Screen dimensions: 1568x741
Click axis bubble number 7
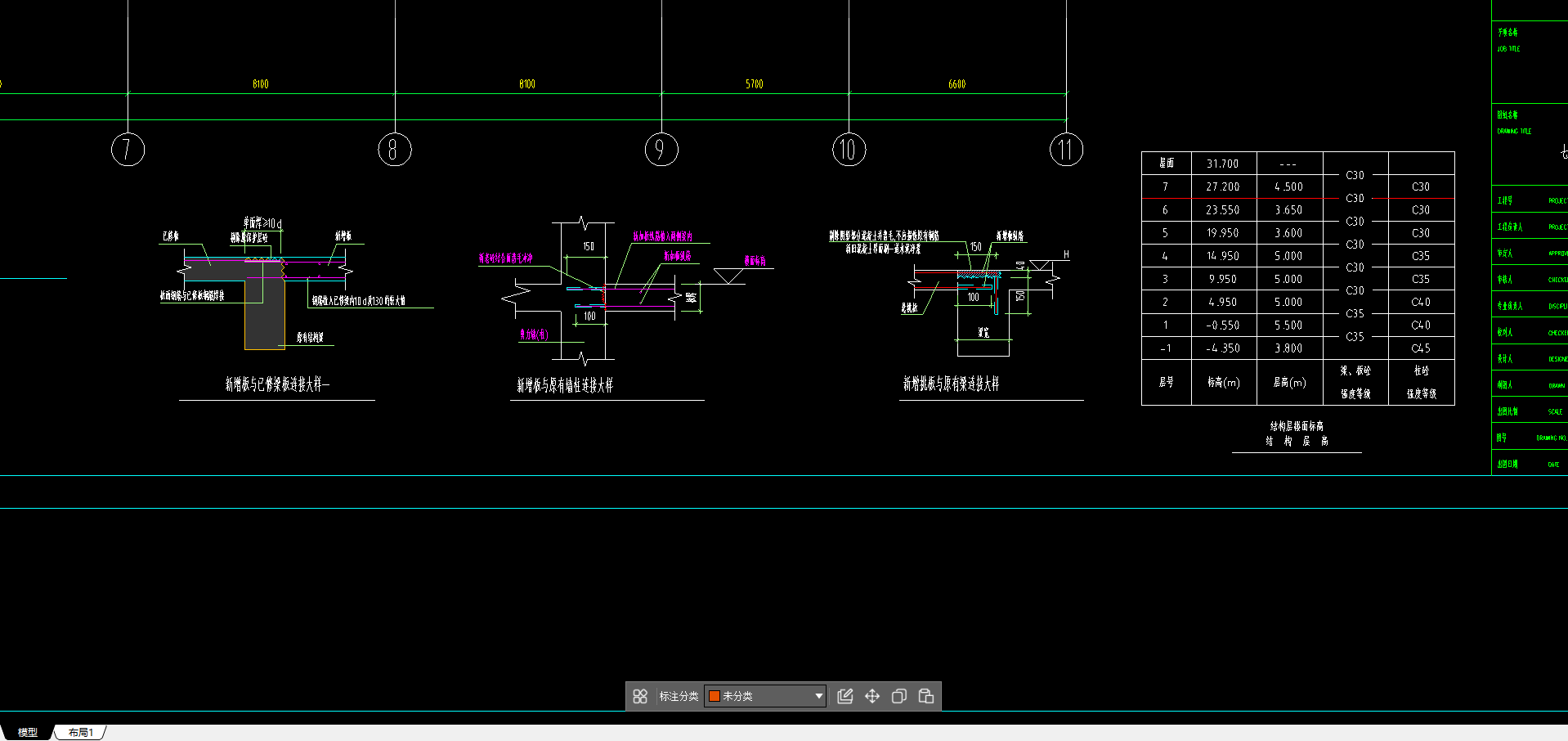coord(128,150)
